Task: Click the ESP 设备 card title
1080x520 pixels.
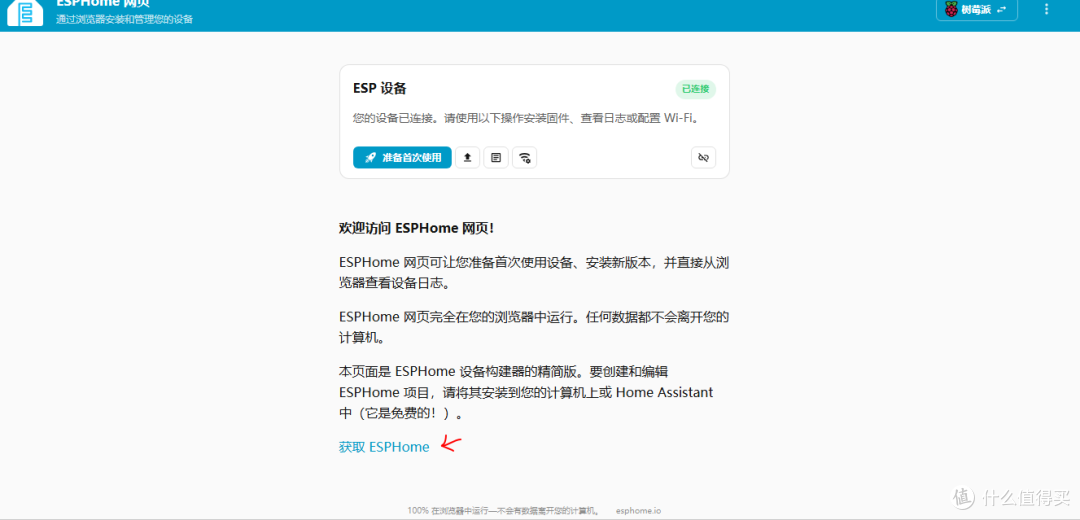Action: click(x=380, y=89)
